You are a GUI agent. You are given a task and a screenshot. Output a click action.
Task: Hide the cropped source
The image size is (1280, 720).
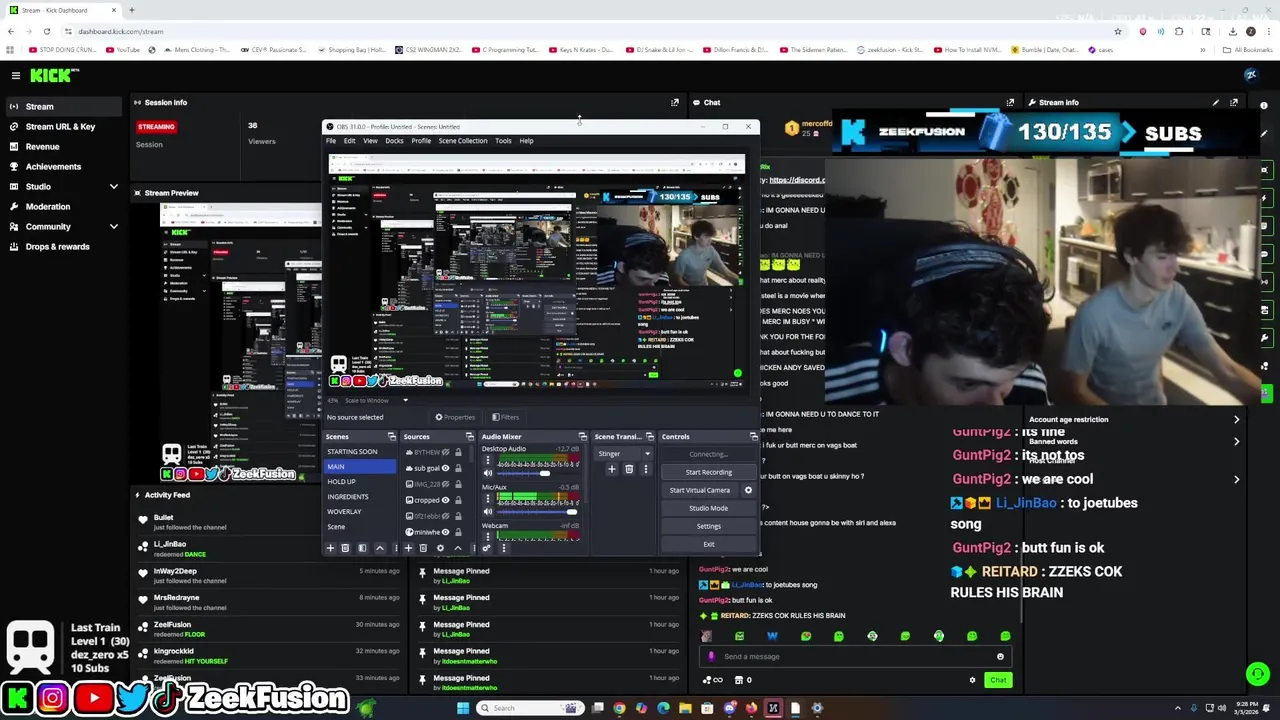(x=446, y=500)
